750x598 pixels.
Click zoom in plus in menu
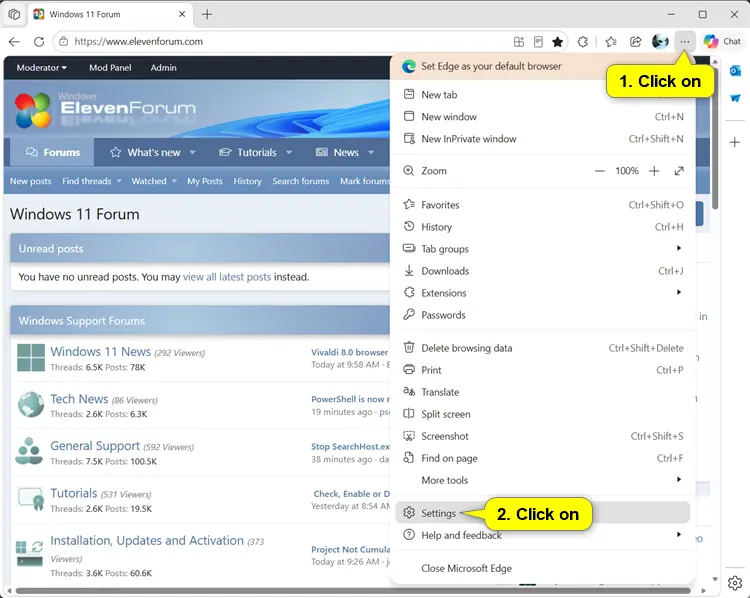point(654,171)
